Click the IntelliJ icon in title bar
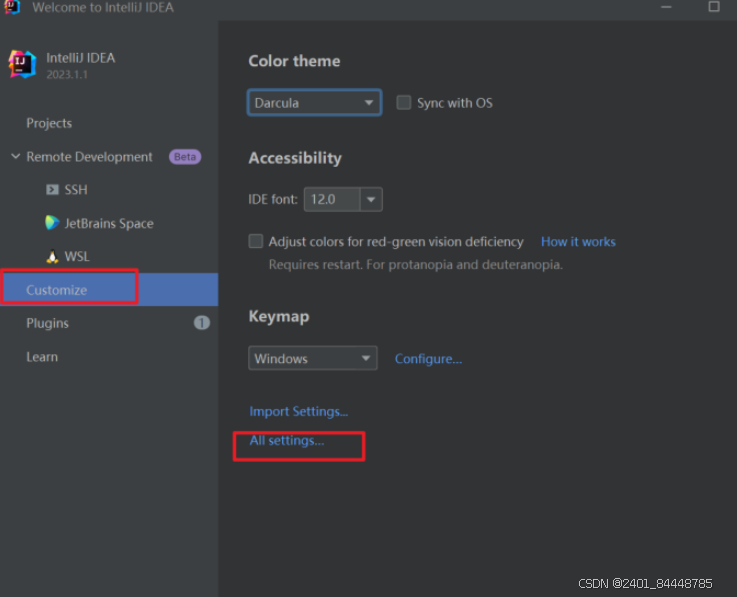737x597 pixels. (12, 7)
